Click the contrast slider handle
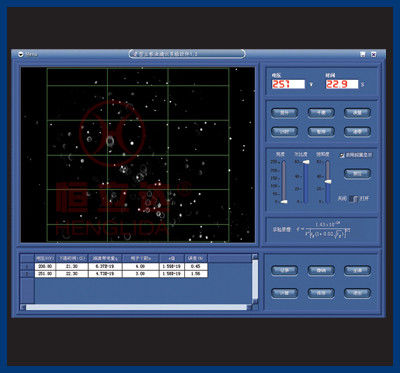The image size is (400, 373). coord(306,162)
